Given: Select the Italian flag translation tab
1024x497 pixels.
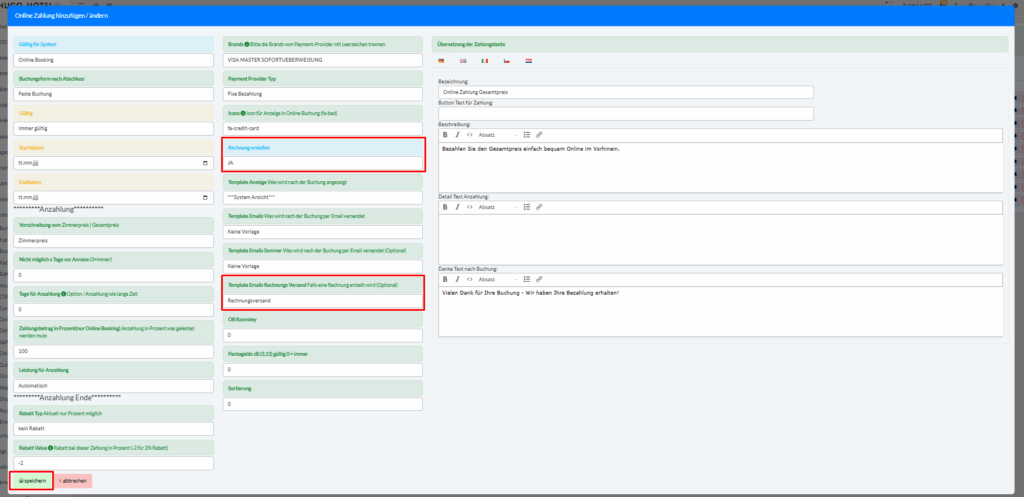Looking at the screenshot, I should tap(484, 61).
